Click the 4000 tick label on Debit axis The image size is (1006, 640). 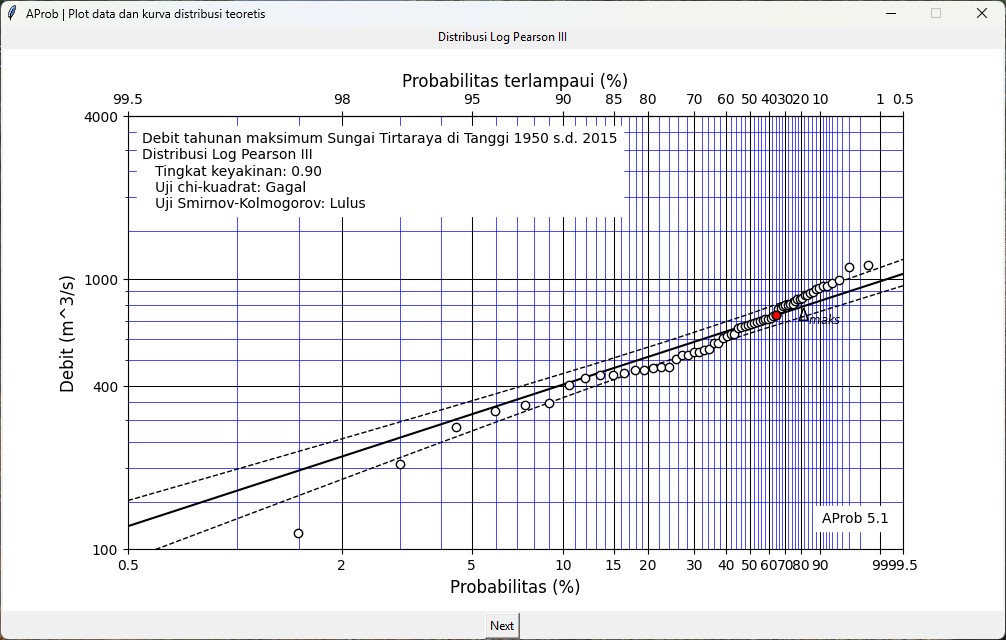pyautogui.click(x=98, y=117)
